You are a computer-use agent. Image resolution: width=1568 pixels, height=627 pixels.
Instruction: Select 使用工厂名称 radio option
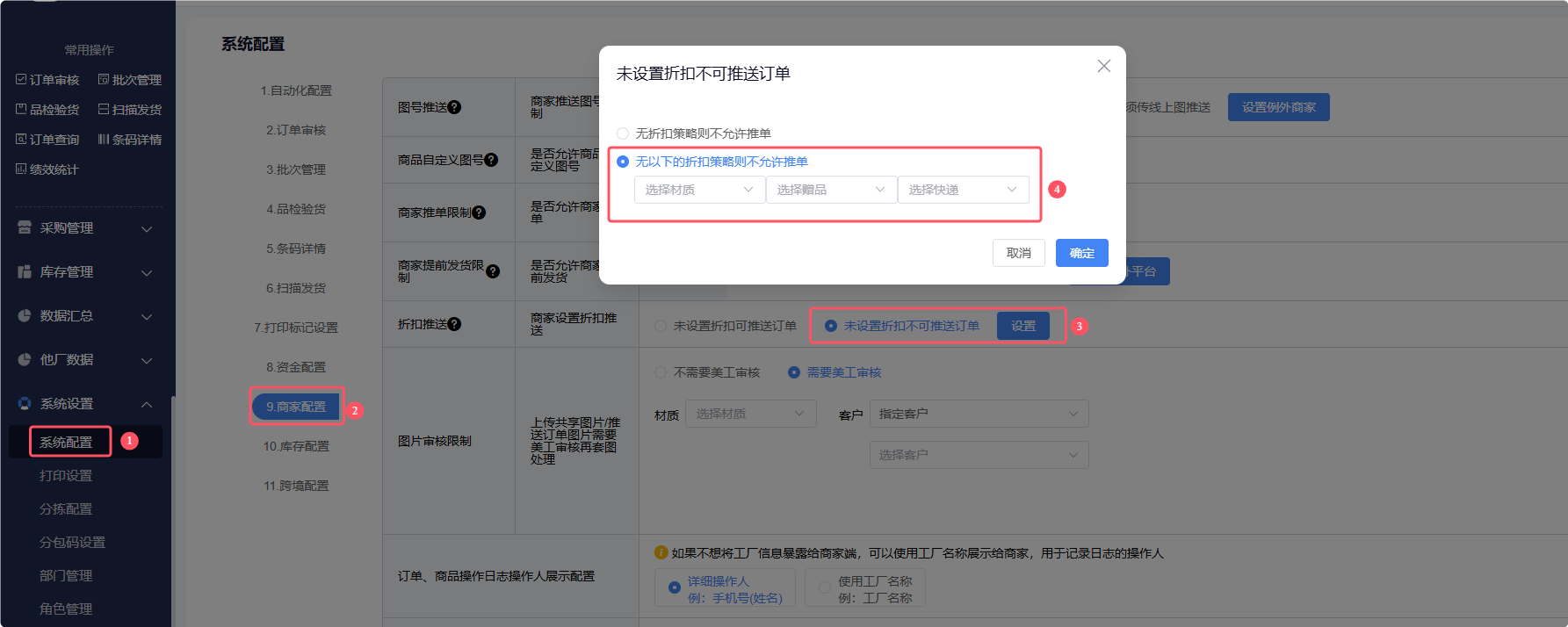click(x=824, y=588)
